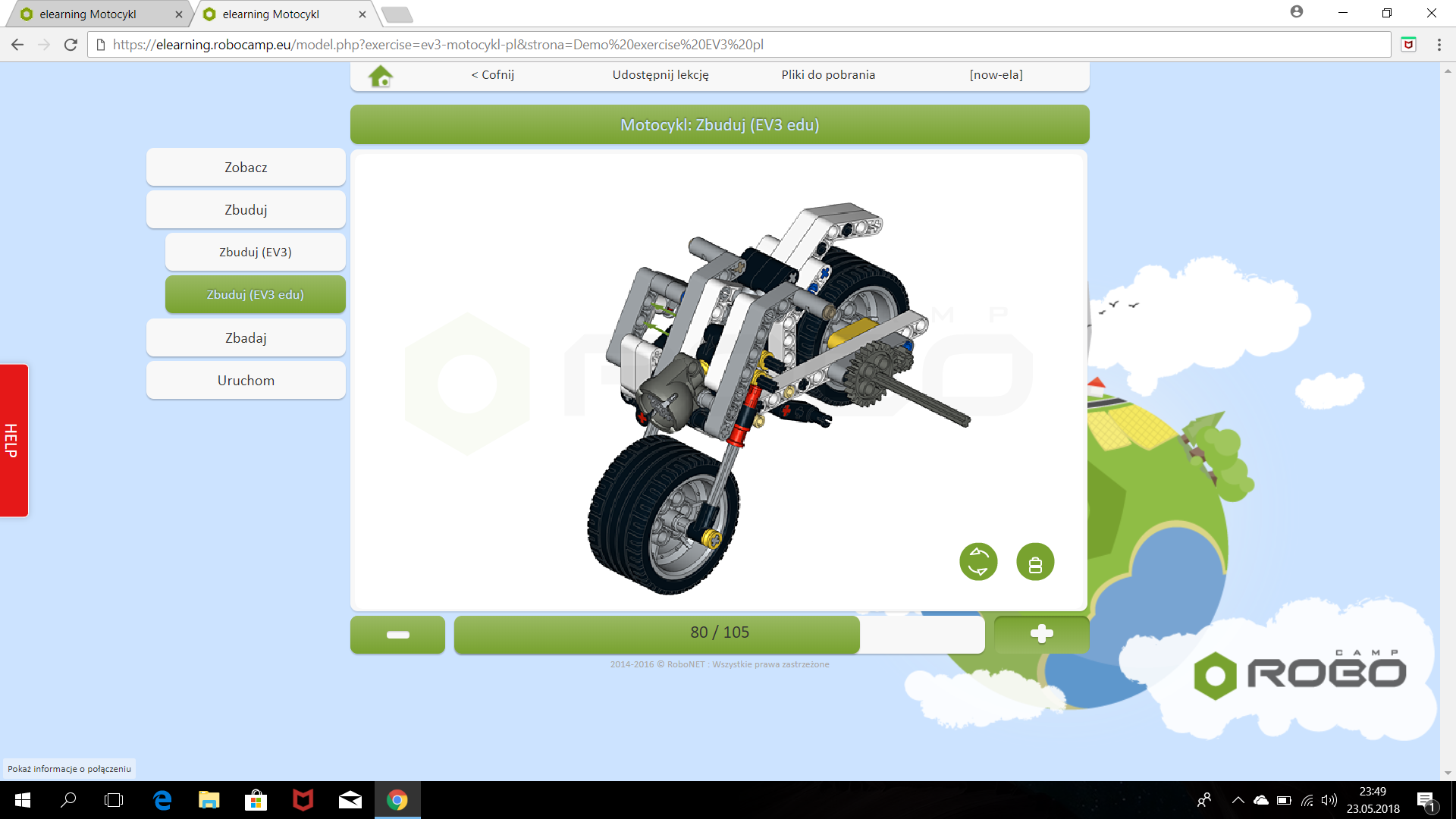Click the site information page icon
The image size is (1456, 819).
[100, 45]
